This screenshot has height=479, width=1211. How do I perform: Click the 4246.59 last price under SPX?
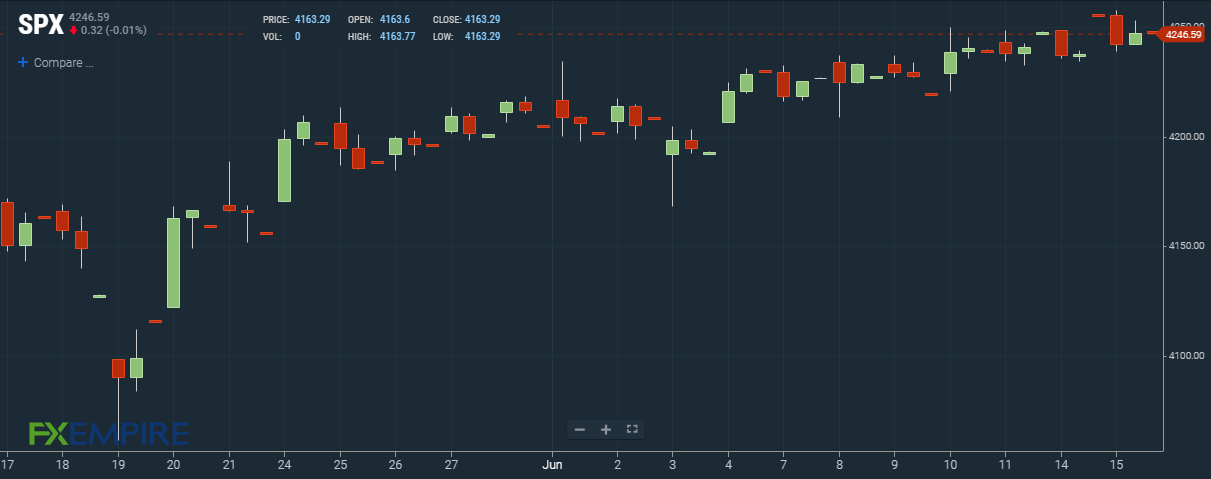[x=89, y=17]
